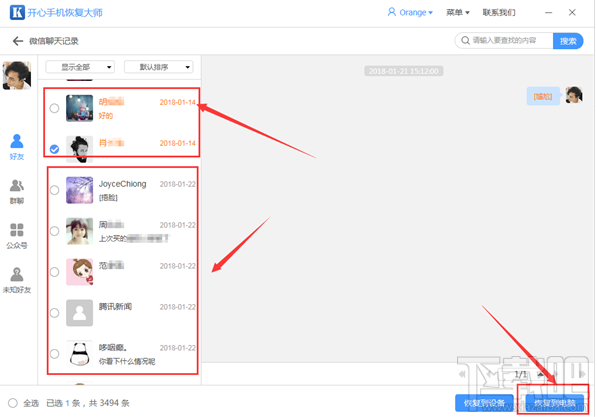Click the 恢复到电脑 button
Viewport: 597px width, 417px height.
click(x=555, y=403)
